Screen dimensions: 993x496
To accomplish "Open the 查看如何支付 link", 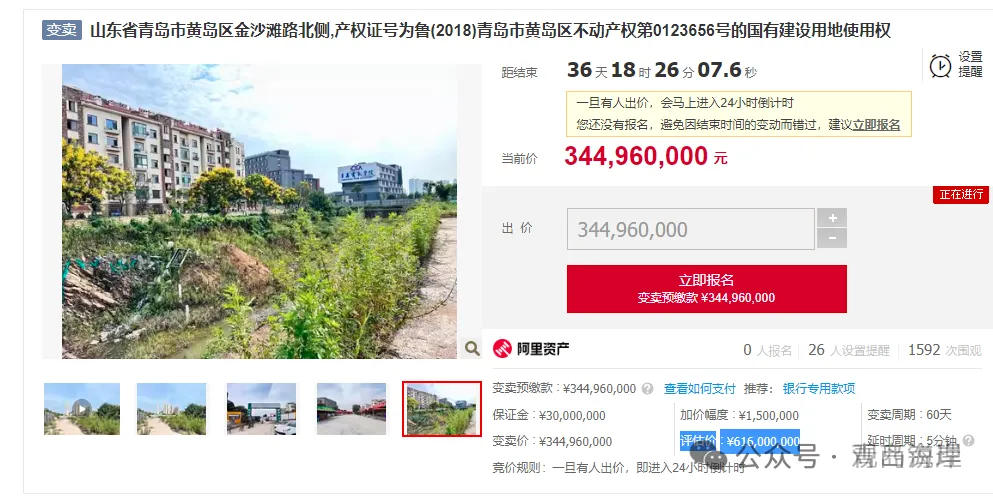I will coord(700,388).
